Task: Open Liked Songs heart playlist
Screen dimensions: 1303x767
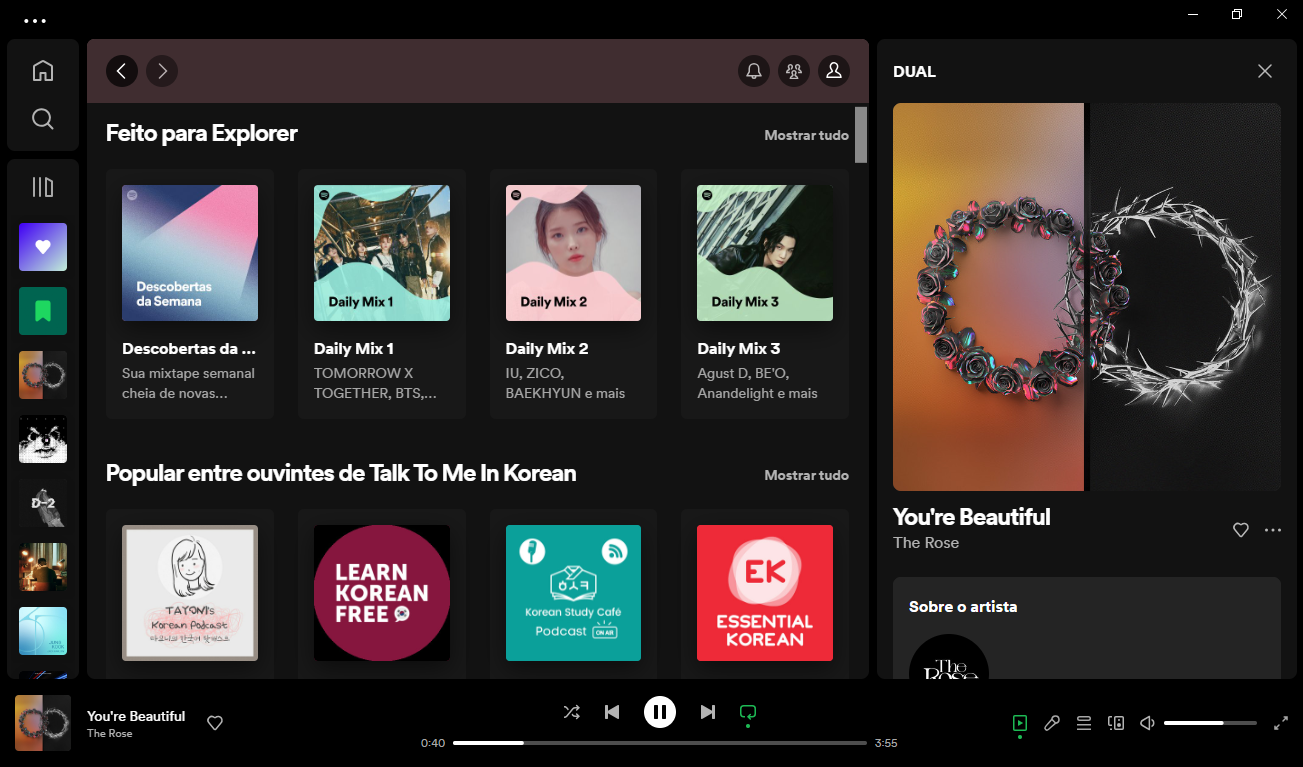Action: pos(43,247)
